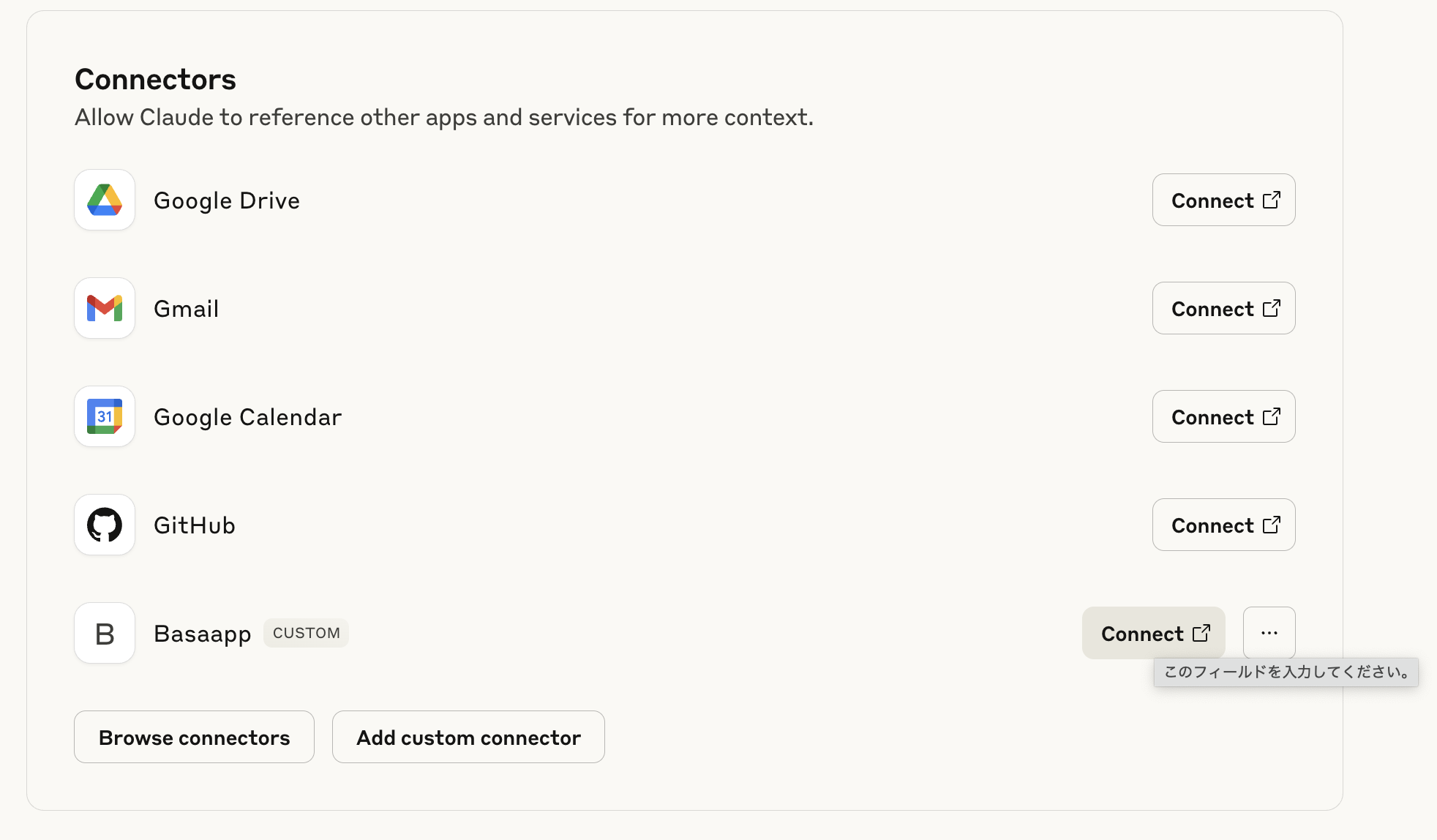Select the Gmail connector label
1437x840 pixels.
186,309
